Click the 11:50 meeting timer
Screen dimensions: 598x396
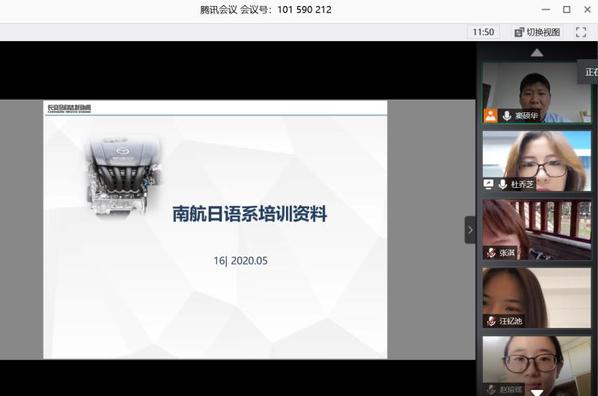coord(483,32)
